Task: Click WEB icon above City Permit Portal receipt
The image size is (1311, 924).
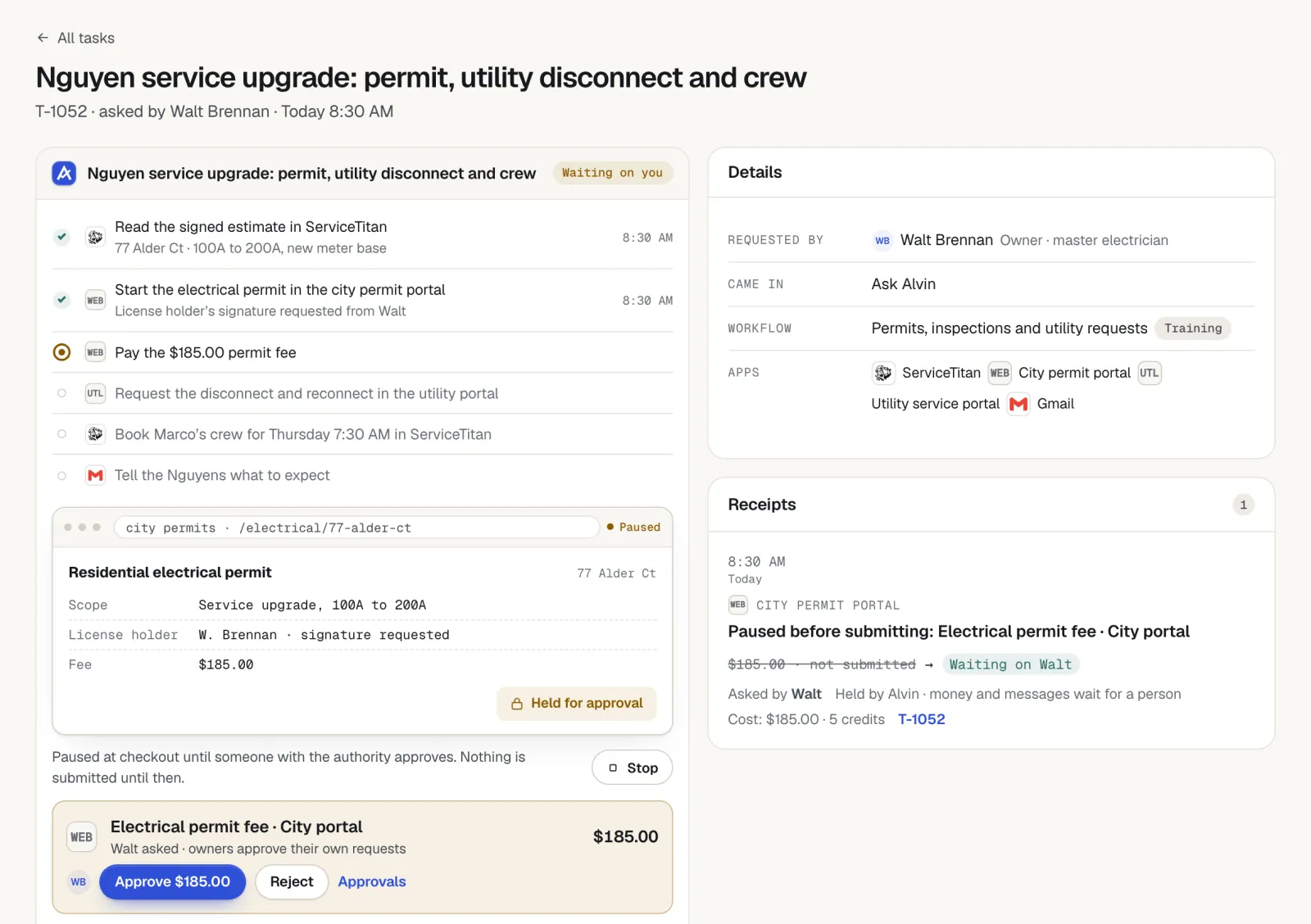Action: (x=737, y=605)
